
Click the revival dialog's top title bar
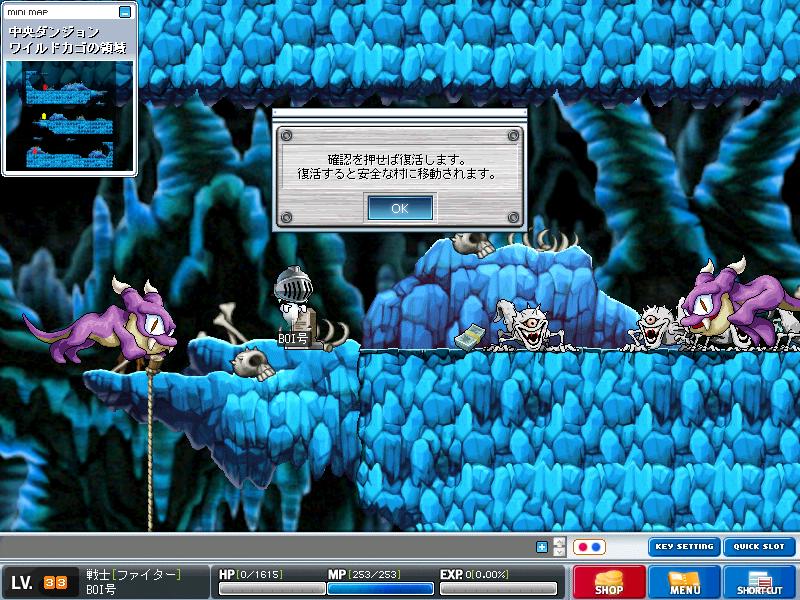[399, 113]
